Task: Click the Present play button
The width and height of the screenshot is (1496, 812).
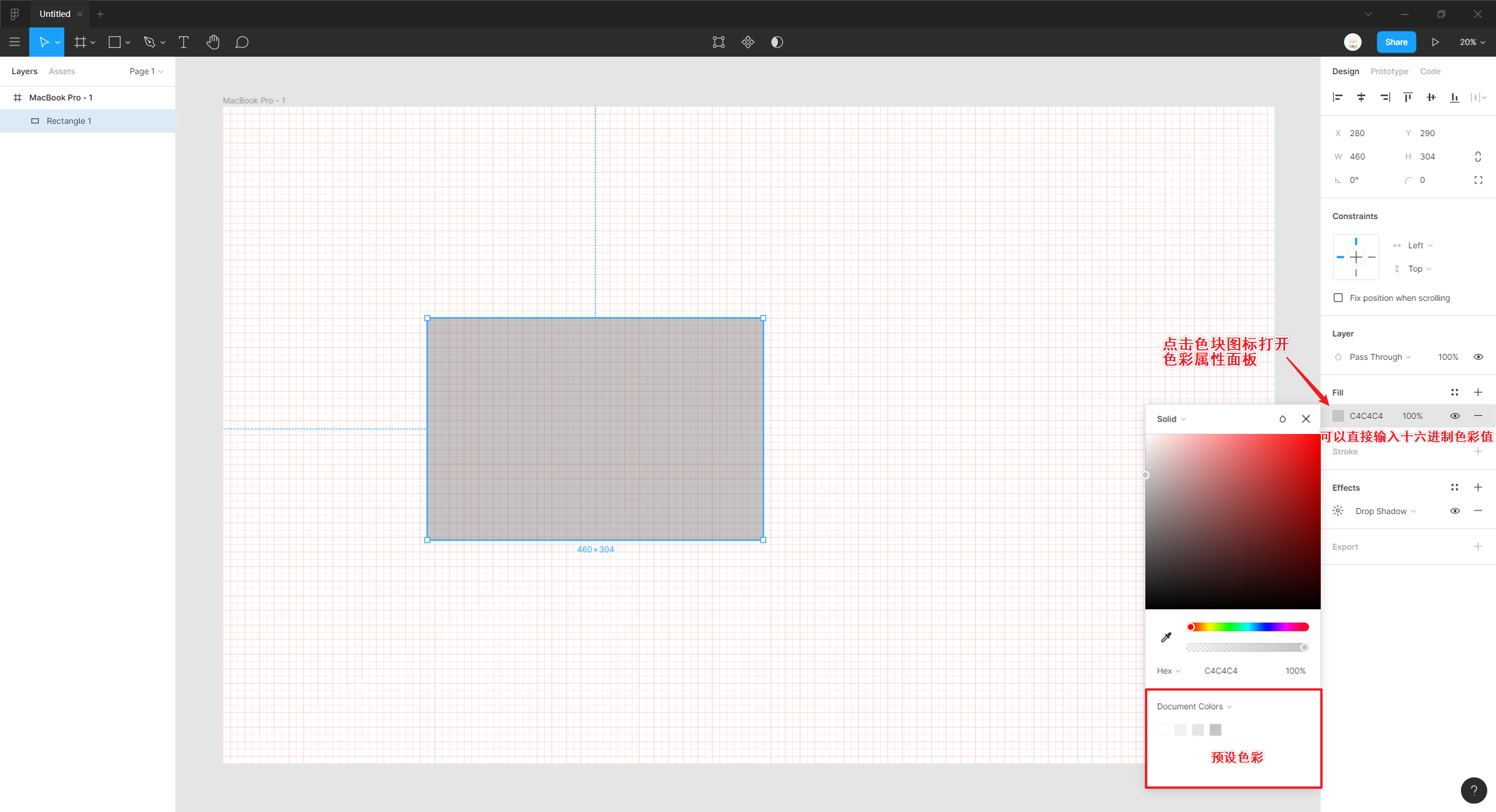Action: coord(1435,42)
